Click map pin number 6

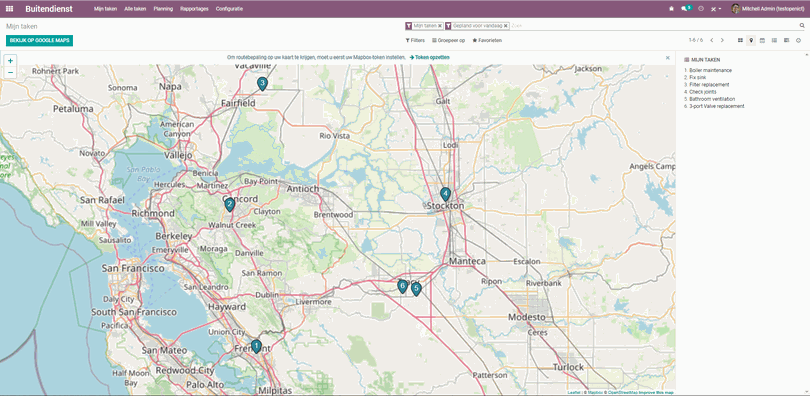[402, 286]
